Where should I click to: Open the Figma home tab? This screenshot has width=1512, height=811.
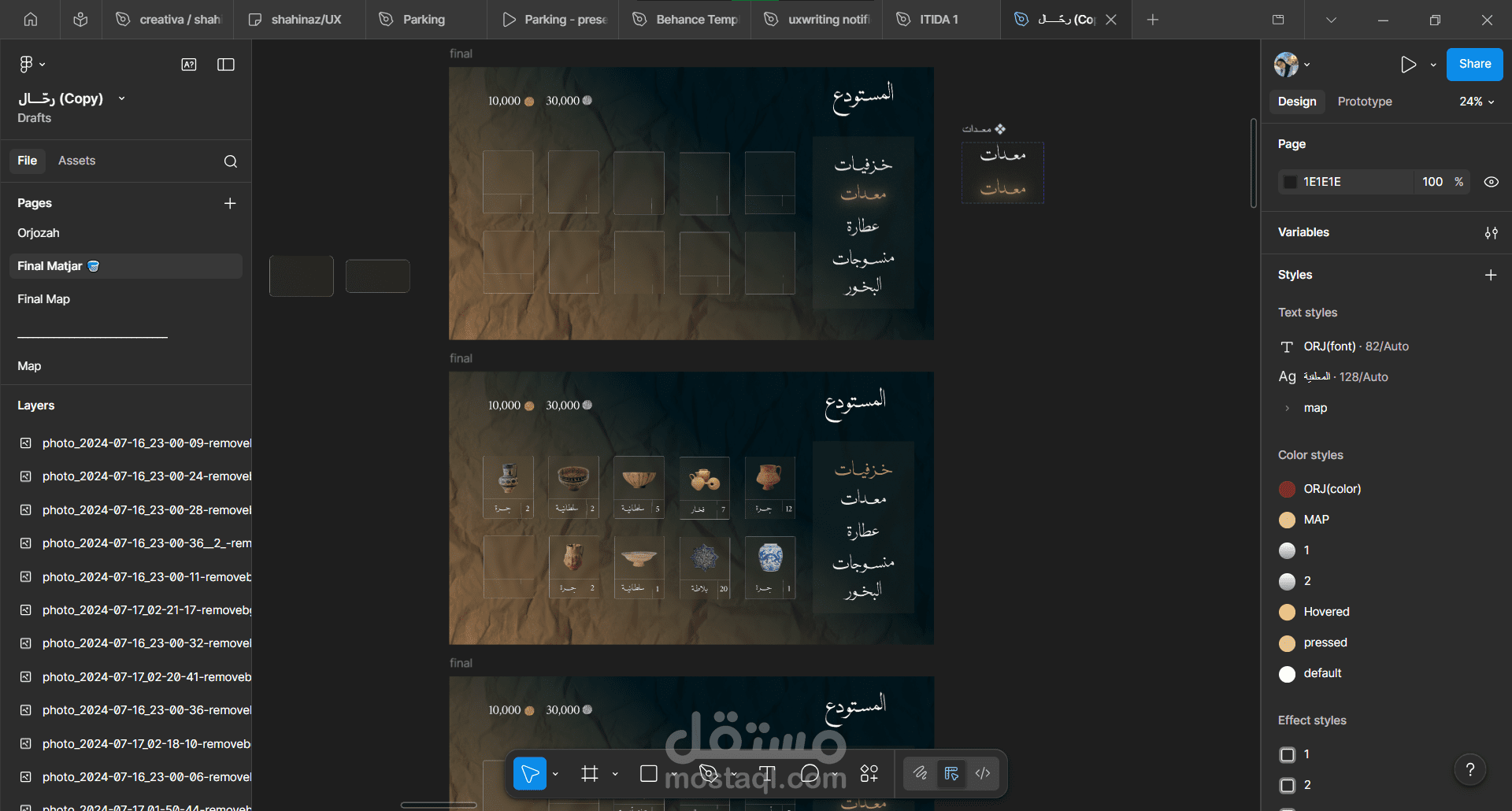tap(31, 20)
